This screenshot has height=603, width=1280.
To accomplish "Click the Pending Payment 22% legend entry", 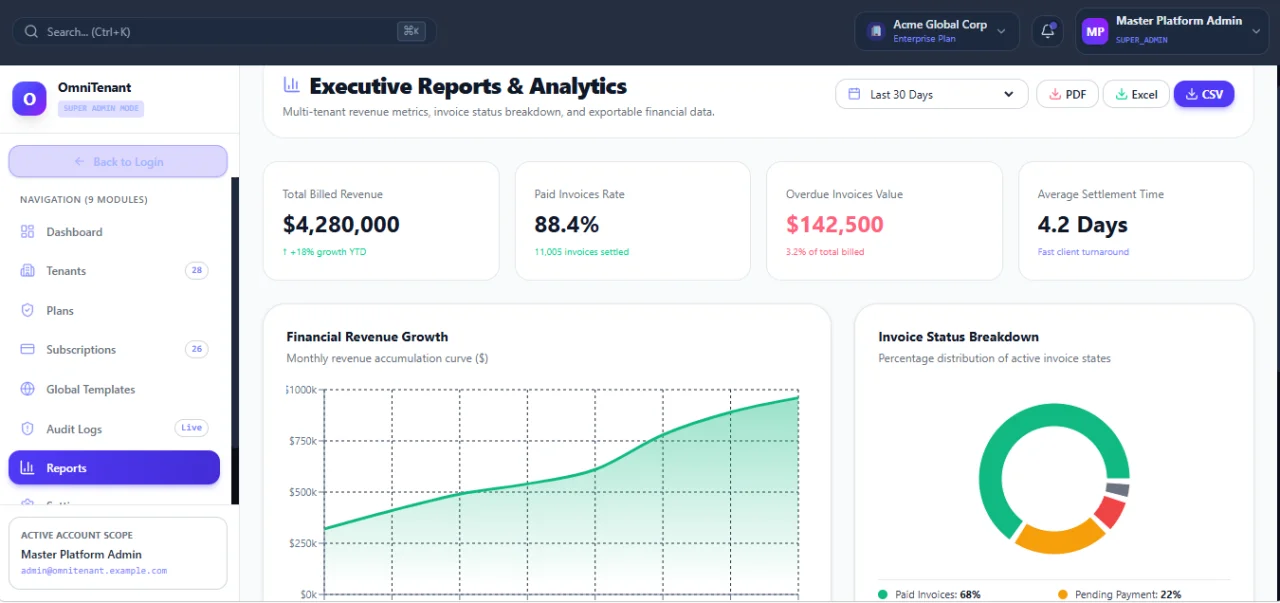I will point(1119,594).
